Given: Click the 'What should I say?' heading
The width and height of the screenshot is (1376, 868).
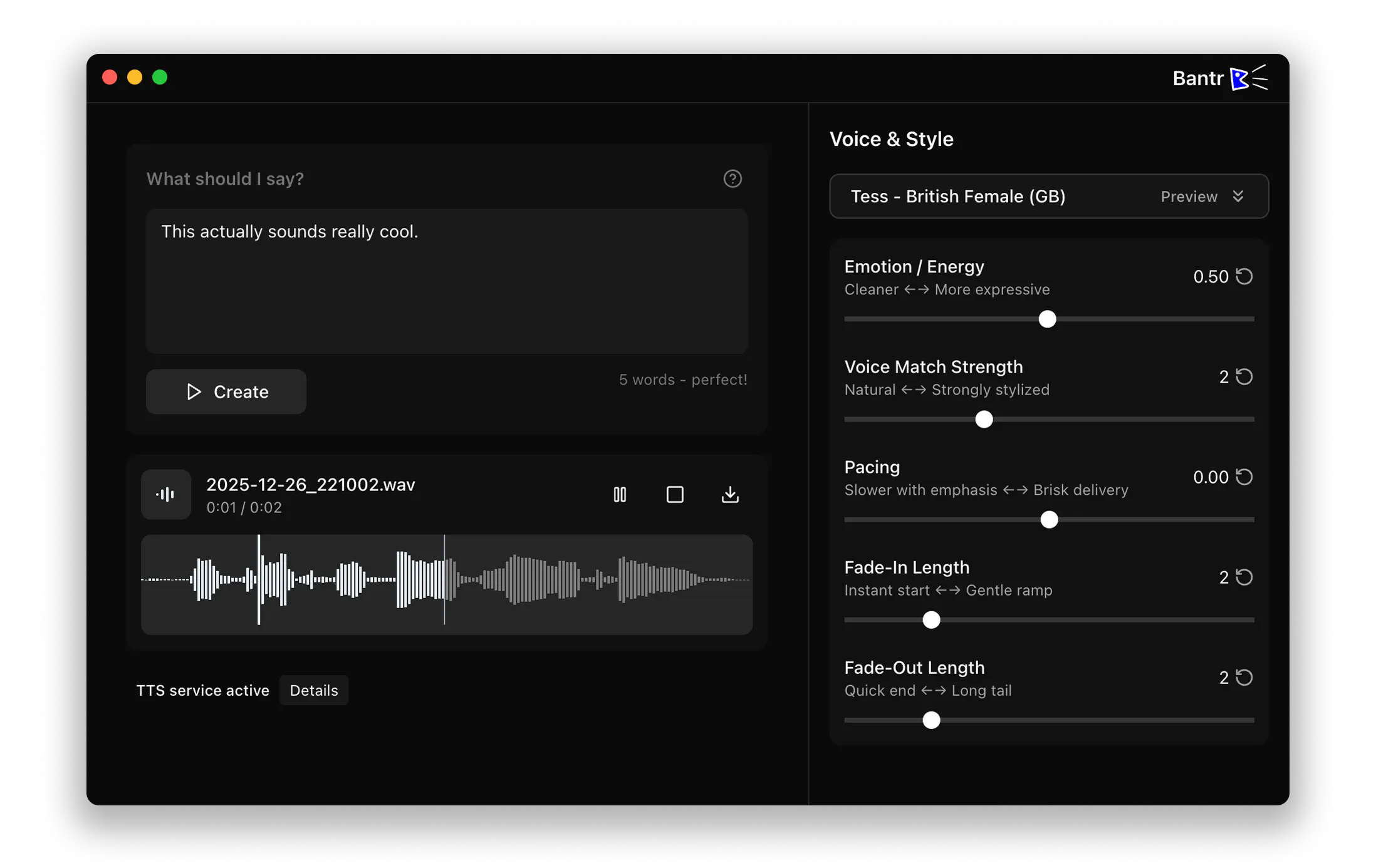Looking at the screenshot, I should click(x=225, y=178).
